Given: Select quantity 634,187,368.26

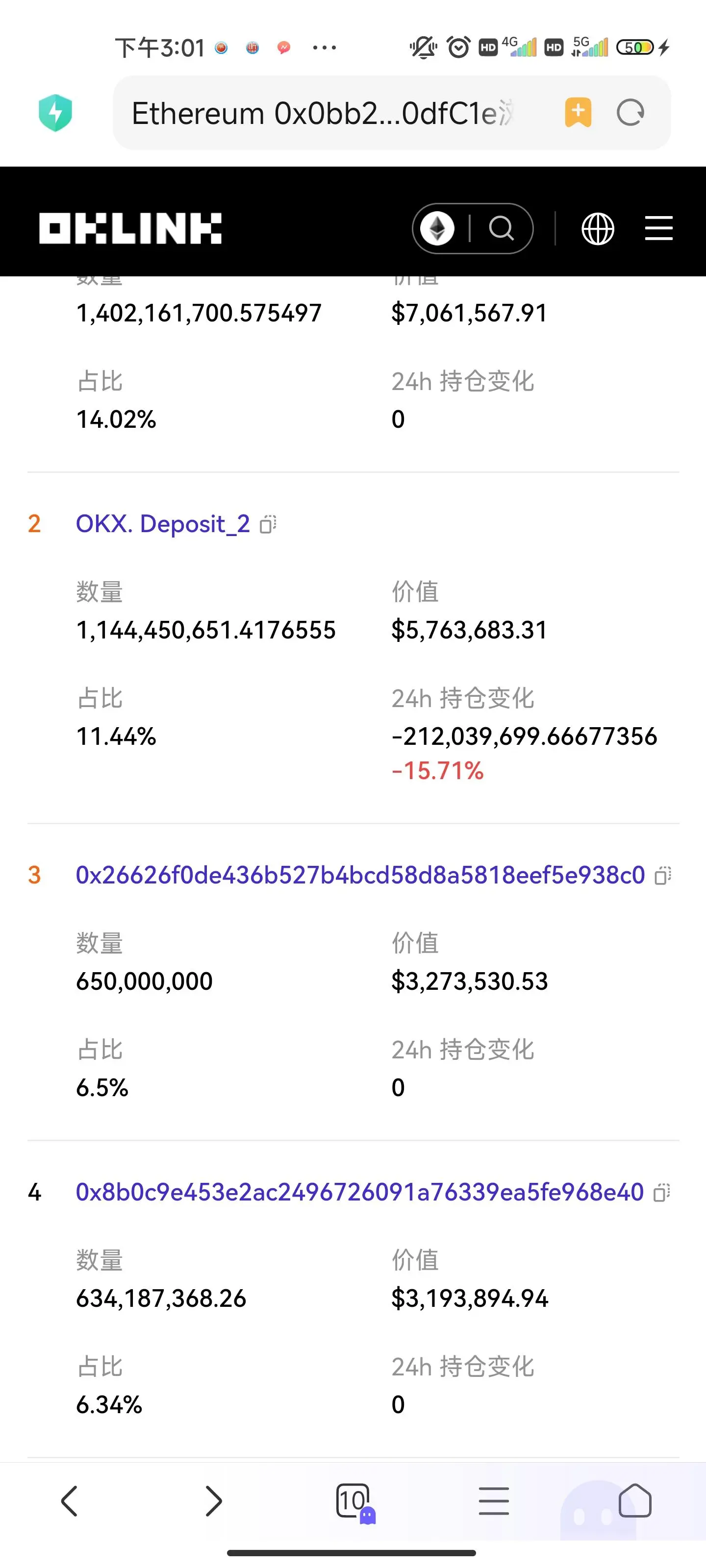Looking at the screenshot, I should click(x=161, y=1298).
